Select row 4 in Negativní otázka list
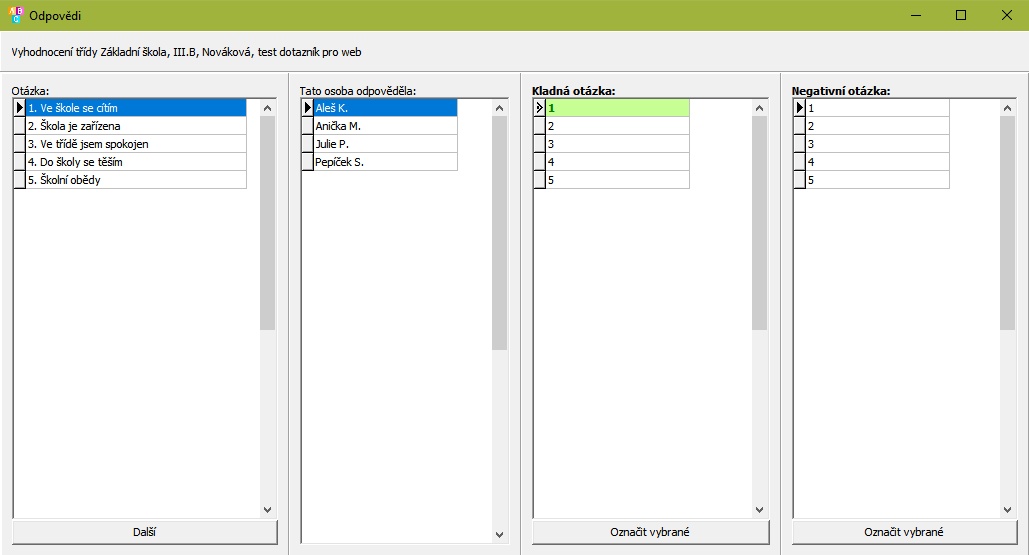The width and height of the screenshot is (1029, 555). tap(877, 162)
